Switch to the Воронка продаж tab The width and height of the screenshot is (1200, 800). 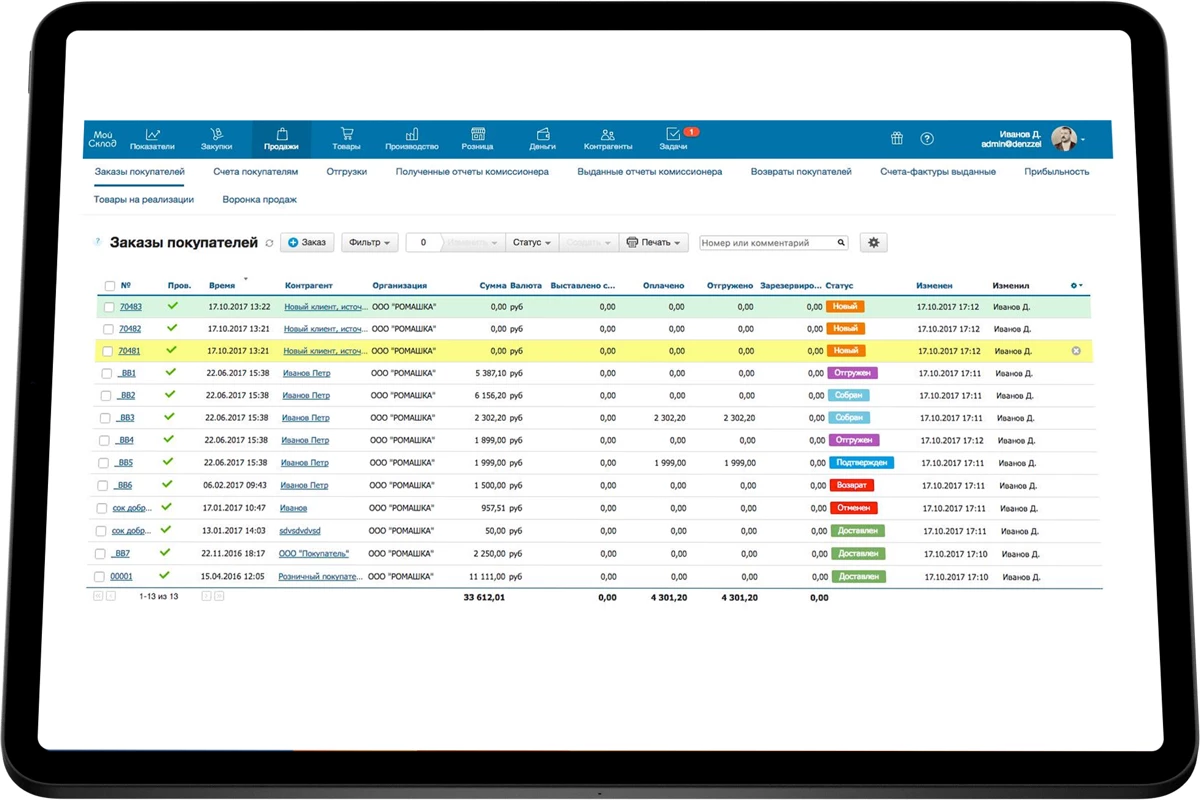260,199
